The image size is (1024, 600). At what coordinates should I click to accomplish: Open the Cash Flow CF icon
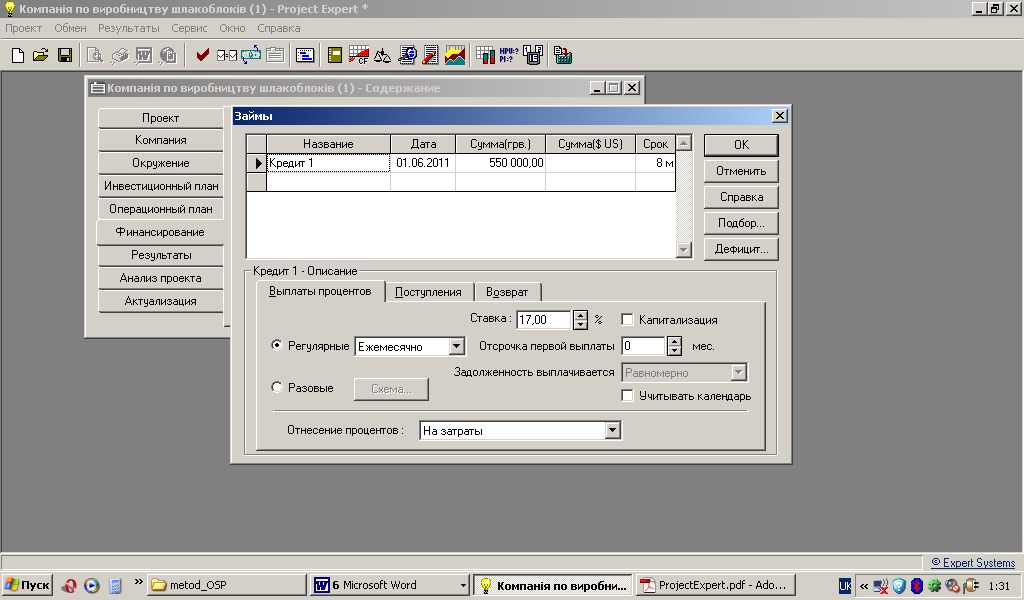pyautogui.click(x=359, y=55)
